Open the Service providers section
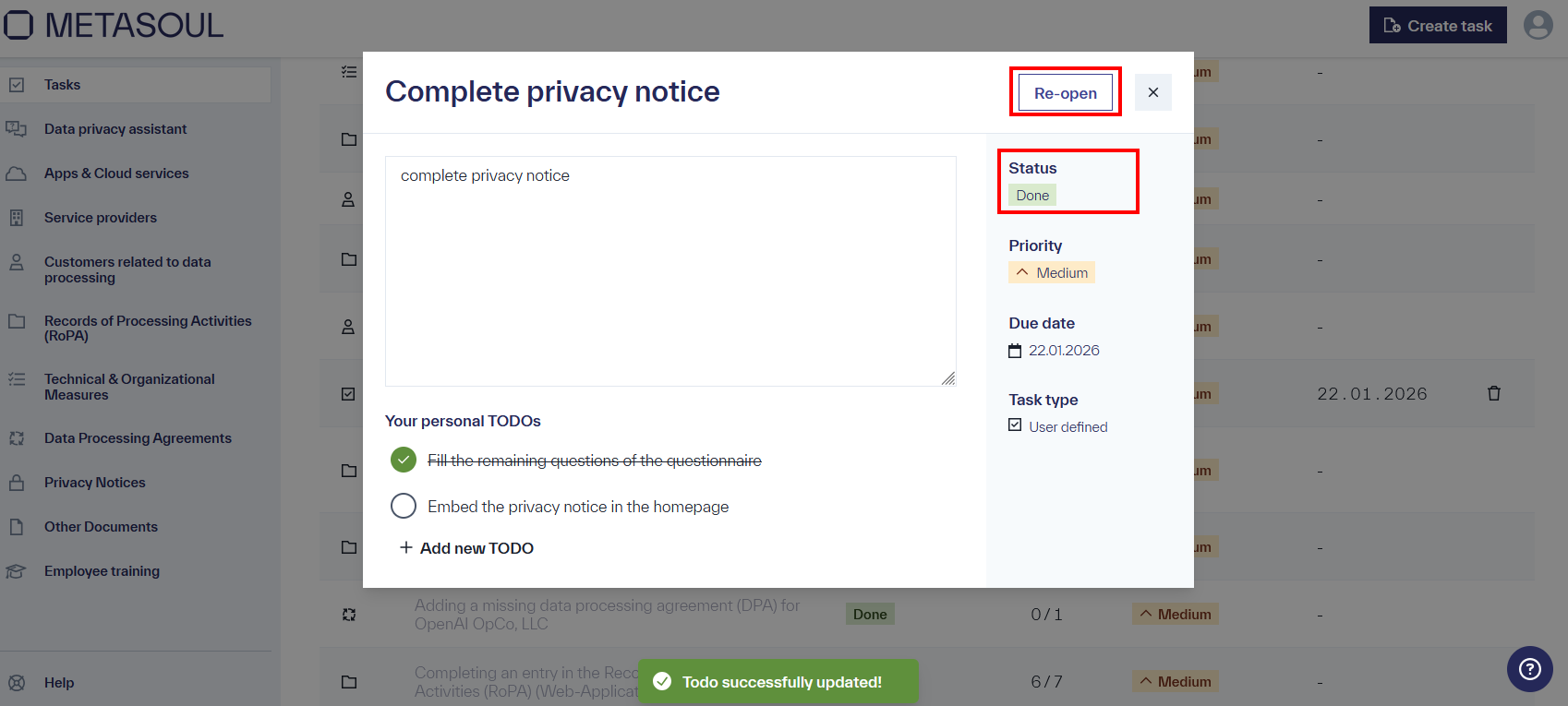 (x=100, y=217)
